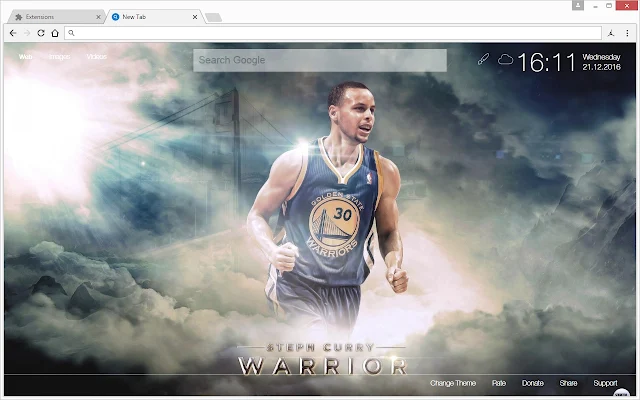Click the Change Theme link

tap(453, 383)
